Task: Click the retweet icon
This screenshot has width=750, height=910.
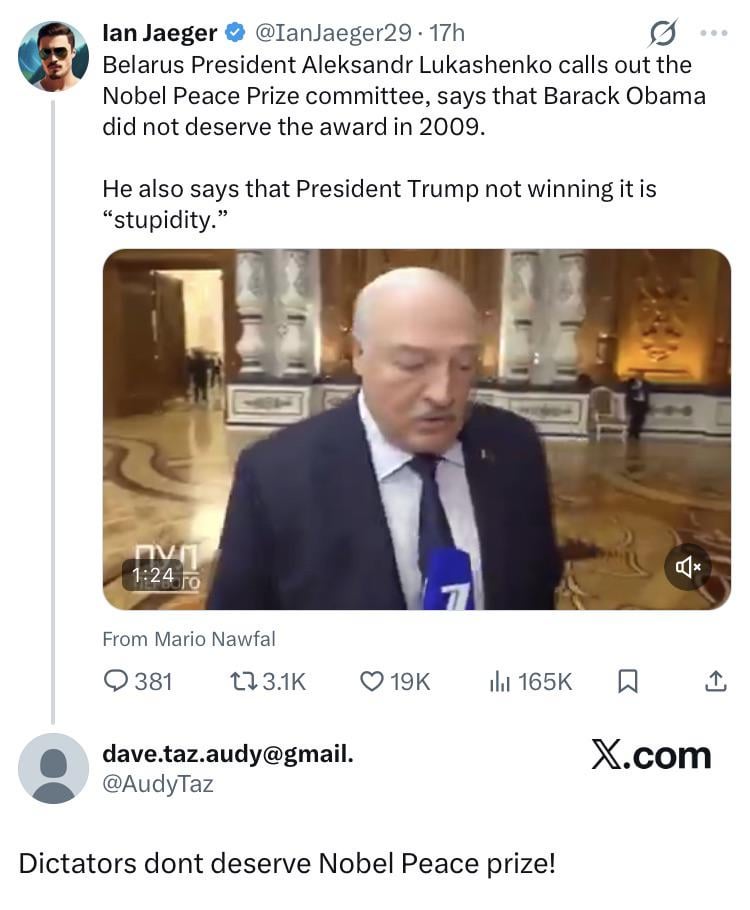Action: pos(242,681)
